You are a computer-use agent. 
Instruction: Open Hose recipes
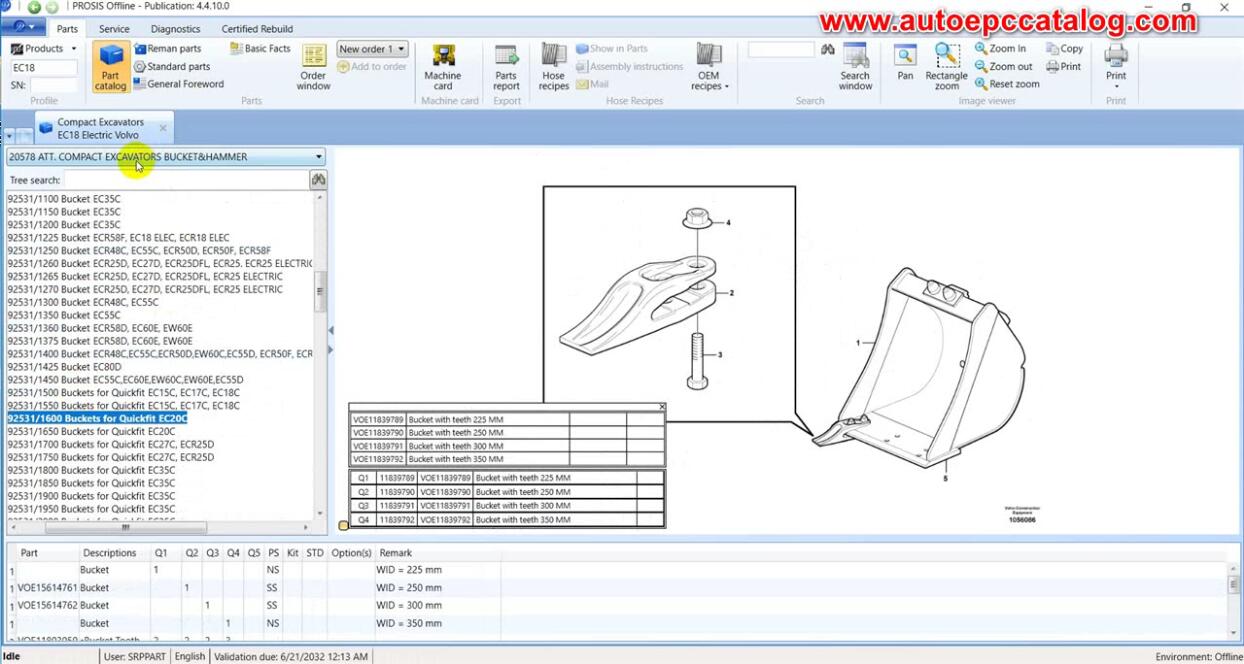(x=553, y=67)
